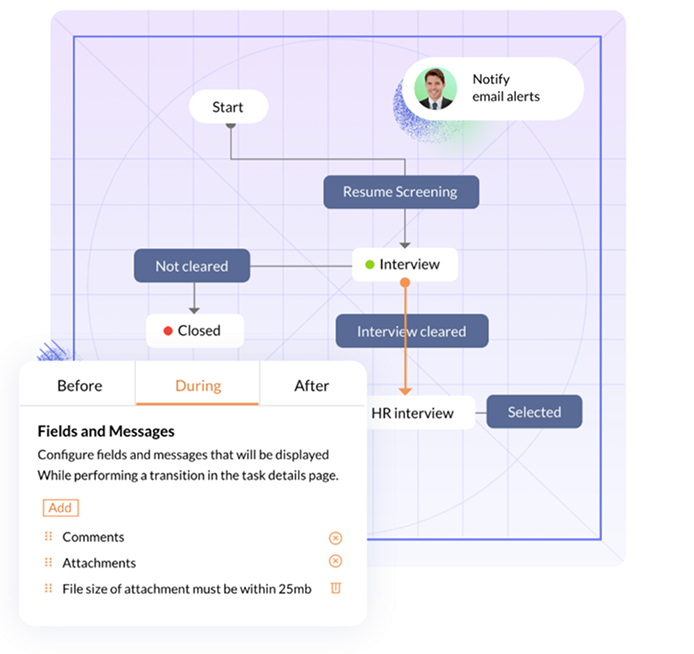
Task: Select the Start node
Action: pyautogui.click(x=228, y=107)
